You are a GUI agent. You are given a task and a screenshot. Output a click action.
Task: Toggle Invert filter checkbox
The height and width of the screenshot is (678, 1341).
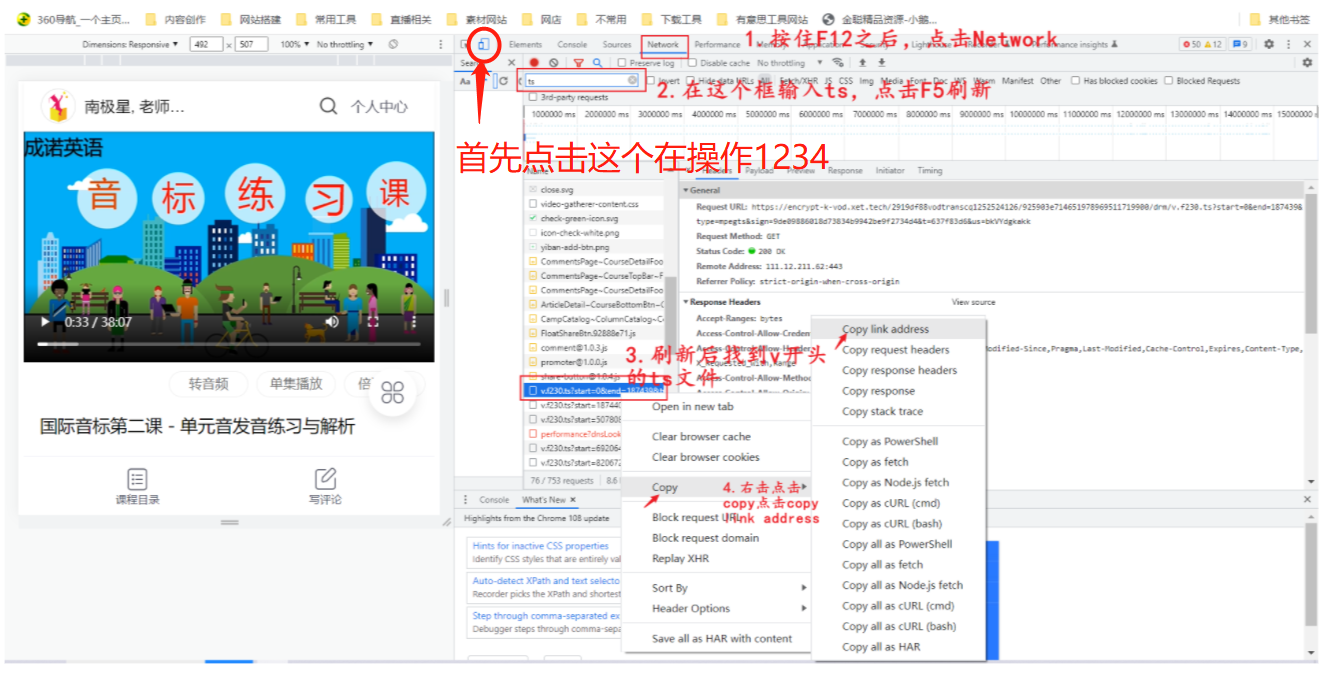[x=650, y=80]
